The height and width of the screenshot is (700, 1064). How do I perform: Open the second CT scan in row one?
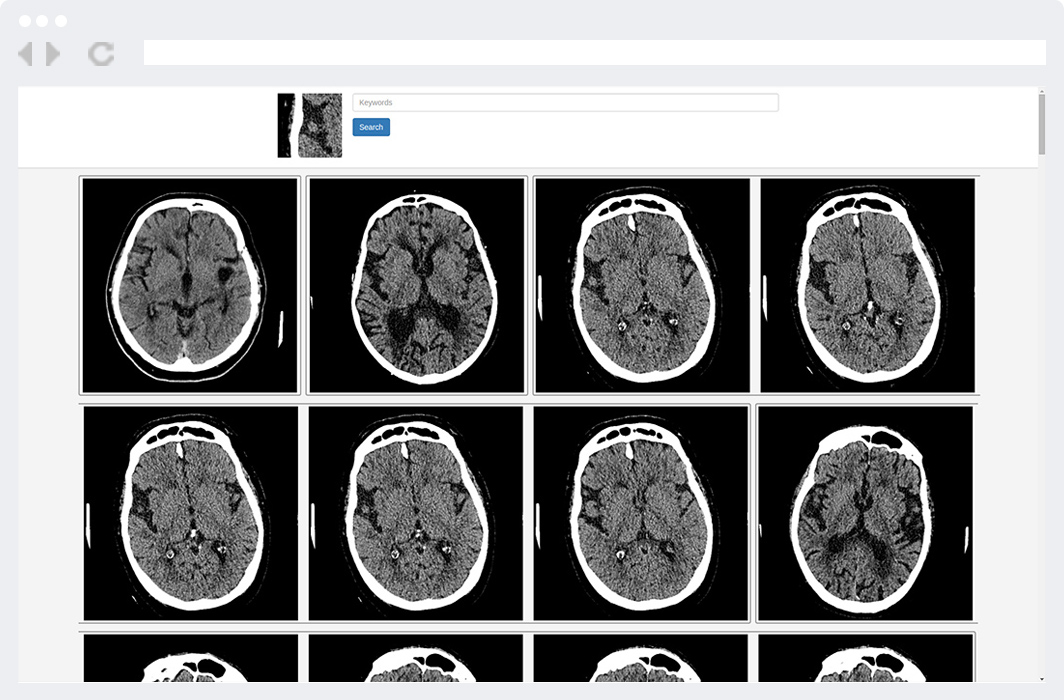(417, 285)
